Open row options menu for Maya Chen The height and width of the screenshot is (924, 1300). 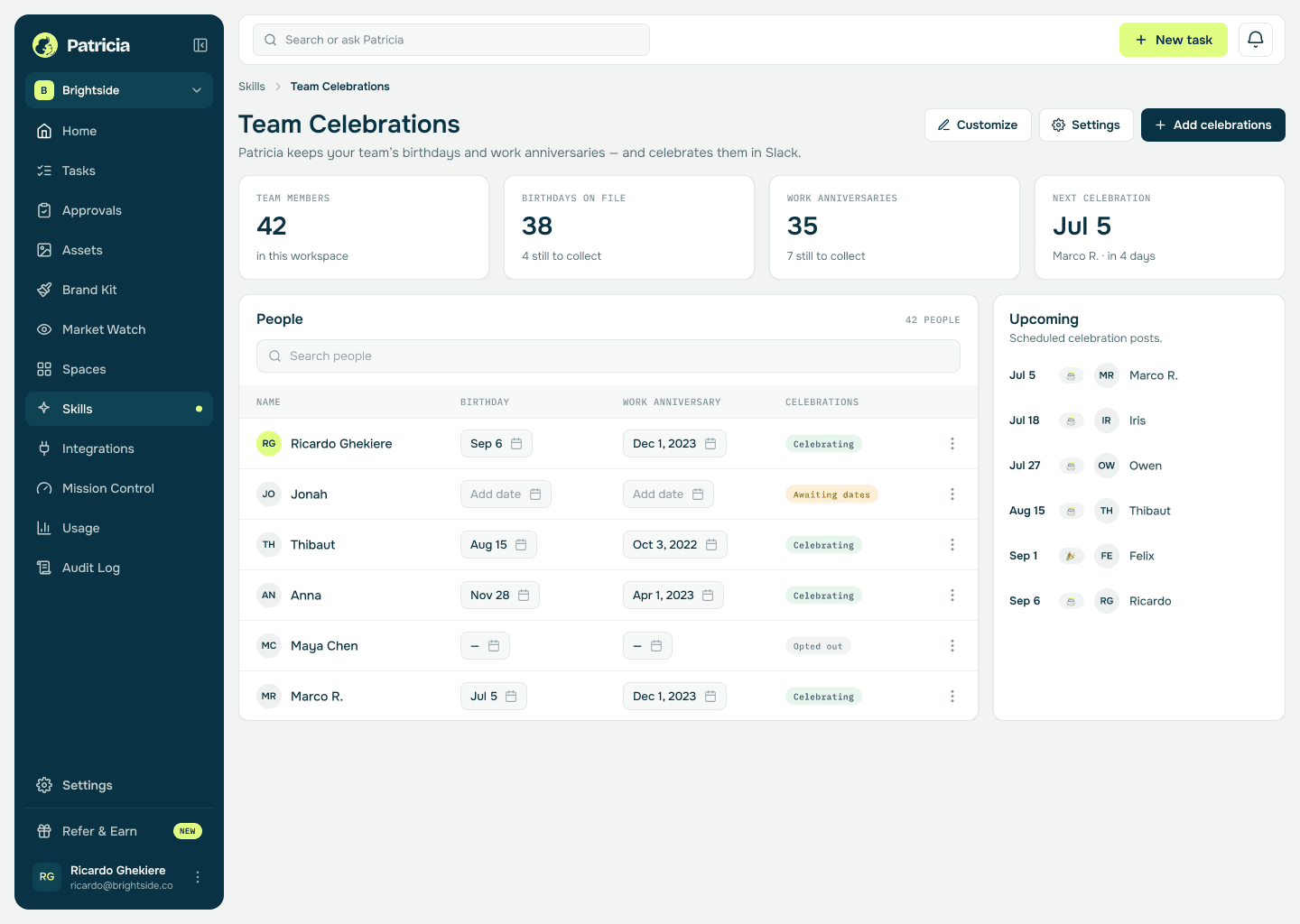click(x=952, y=646)
